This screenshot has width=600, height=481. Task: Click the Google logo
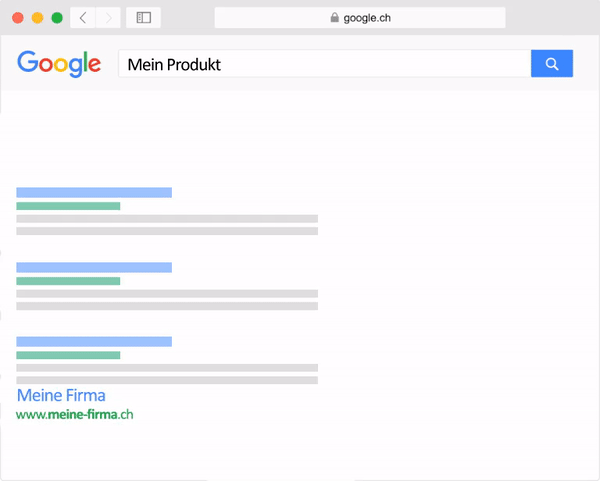pos(59,64)
